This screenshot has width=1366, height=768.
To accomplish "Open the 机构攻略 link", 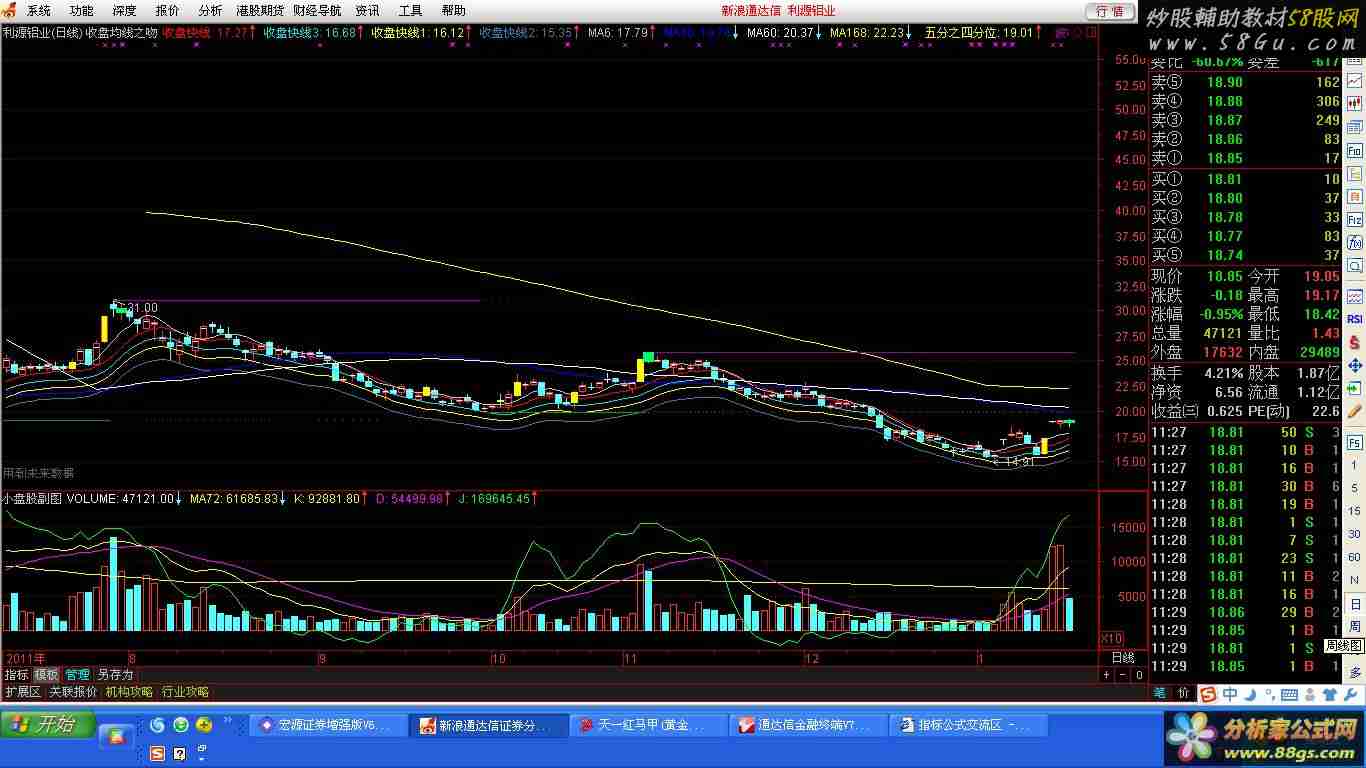I will [x=129, y=692].
